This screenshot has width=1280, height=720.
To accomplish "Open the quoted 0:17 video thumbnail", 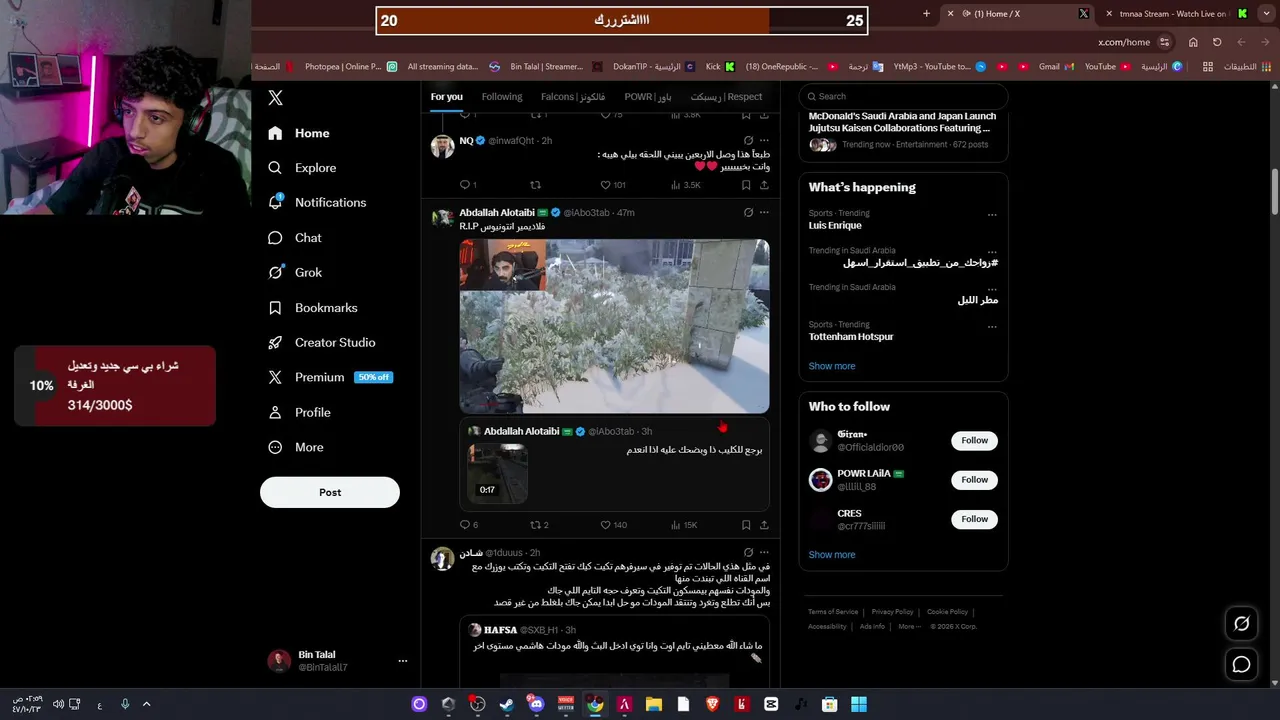I will pos(497,471).
